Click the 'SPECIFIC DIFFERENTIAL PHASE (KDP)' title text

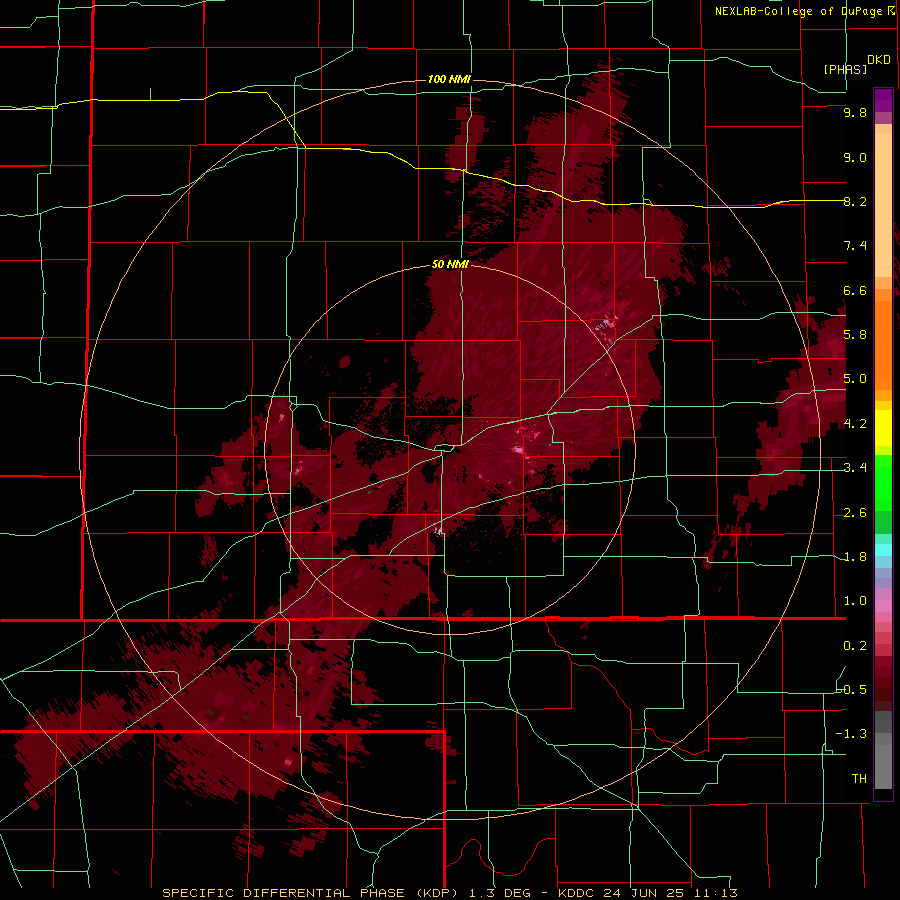(x=311, y=893)
